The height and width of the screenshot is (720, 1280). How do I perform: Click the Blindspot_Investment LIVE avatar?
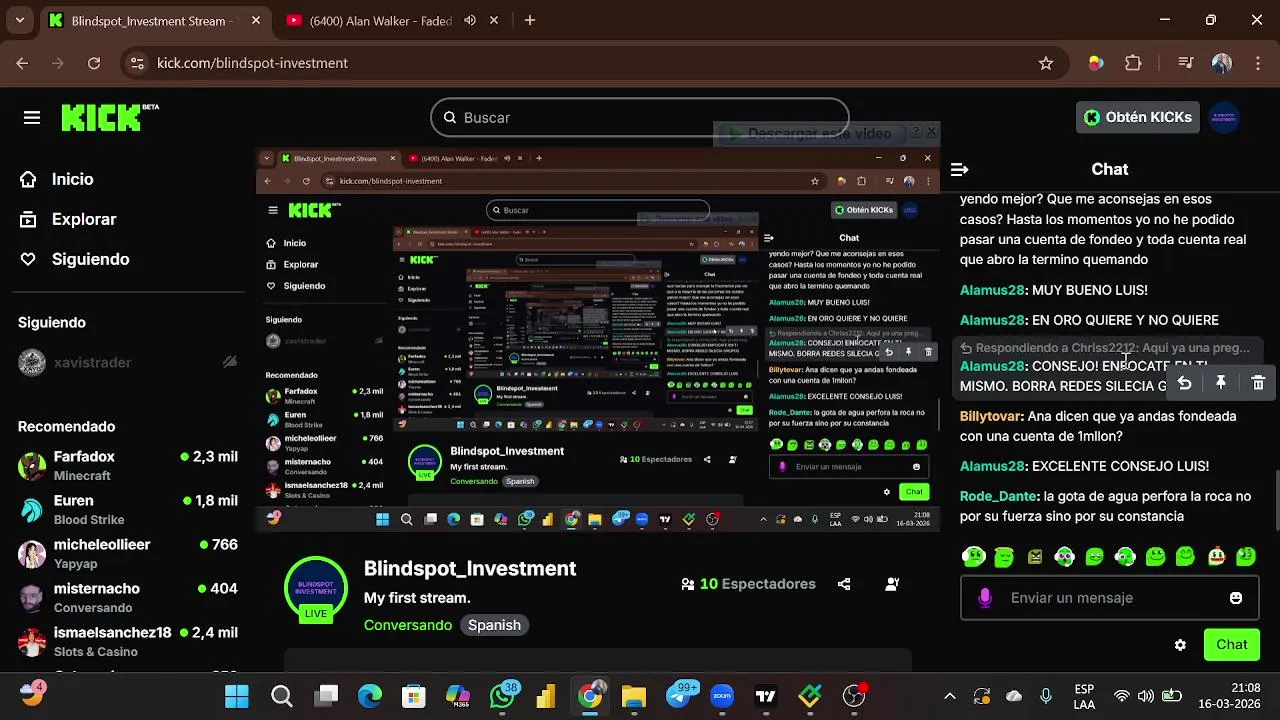pyautogui.click(x=316, y=590)
